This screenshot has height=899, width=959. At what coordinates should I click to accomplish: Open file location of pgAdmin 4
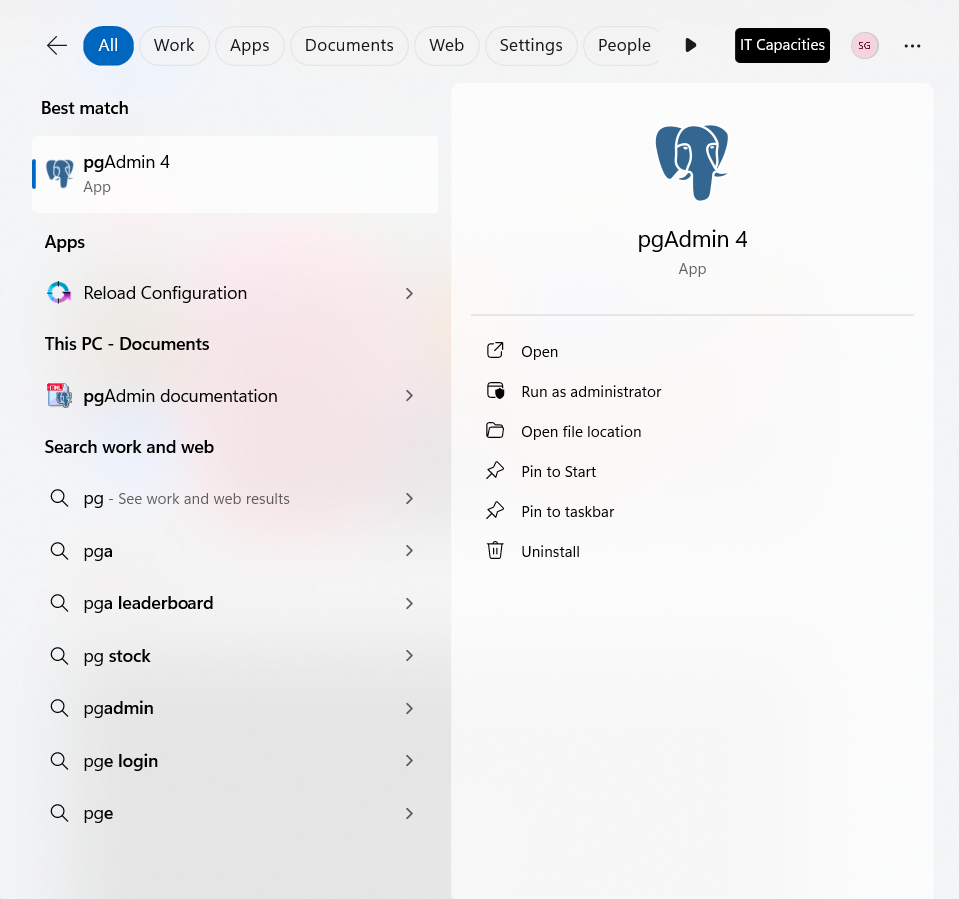[x=581, y=432]
